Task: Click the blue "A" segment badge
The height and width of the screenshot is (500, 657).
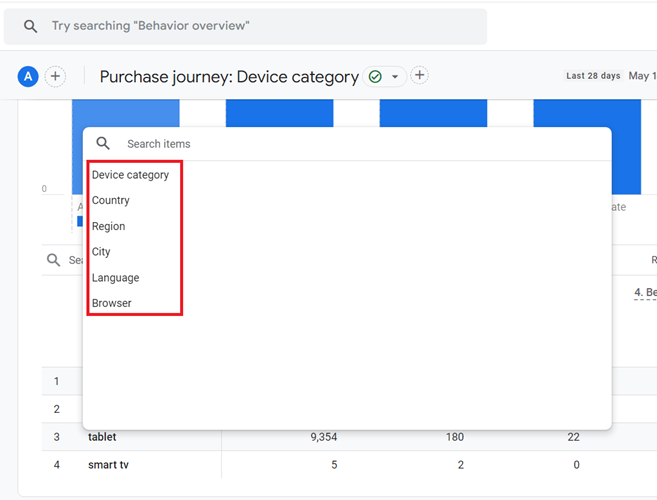Action: (28, 76)
